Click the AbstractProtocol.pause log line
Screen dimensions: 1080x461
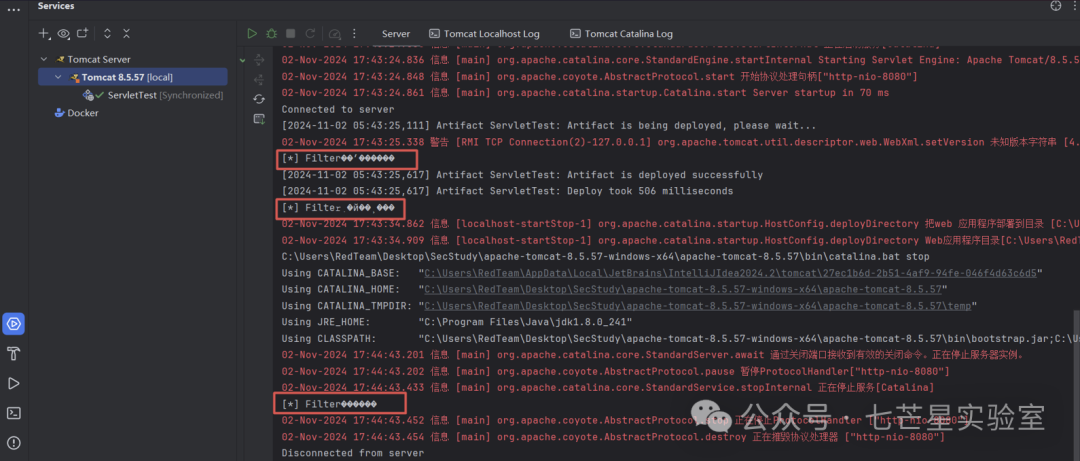pyautogui.click(x=616, y=371)
